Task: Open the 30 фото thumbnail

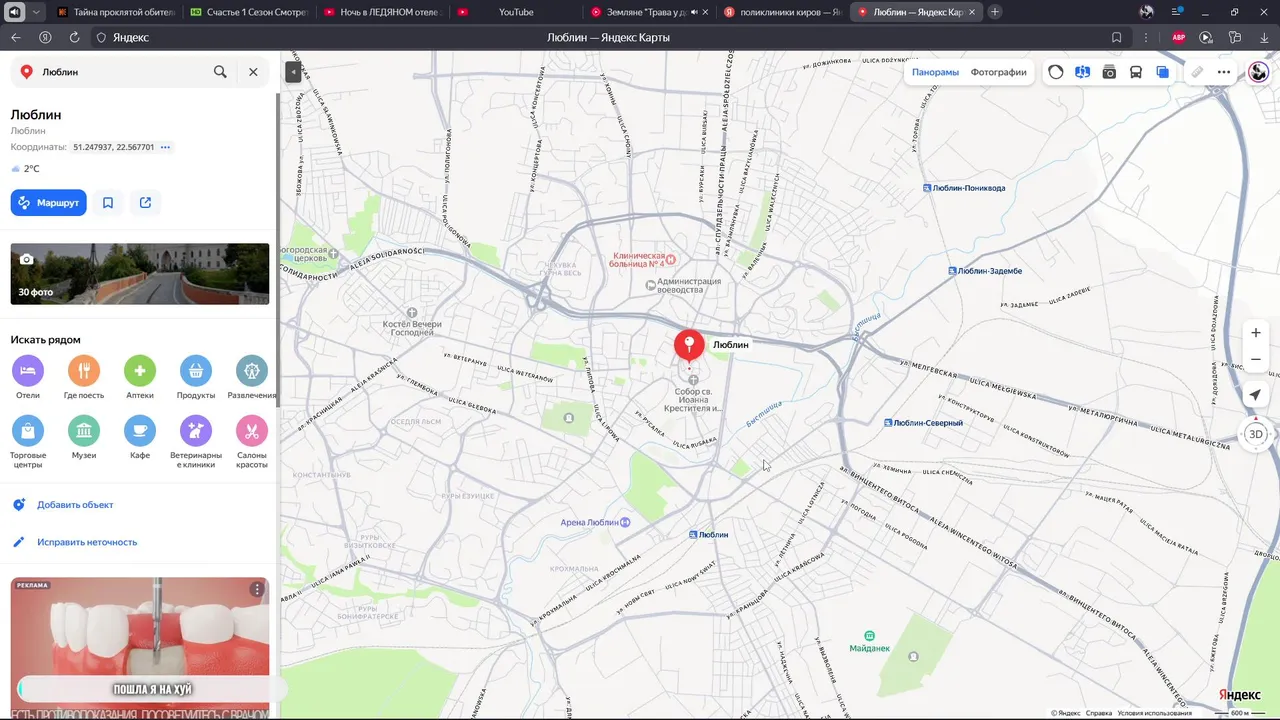Action: pos(140,274)
